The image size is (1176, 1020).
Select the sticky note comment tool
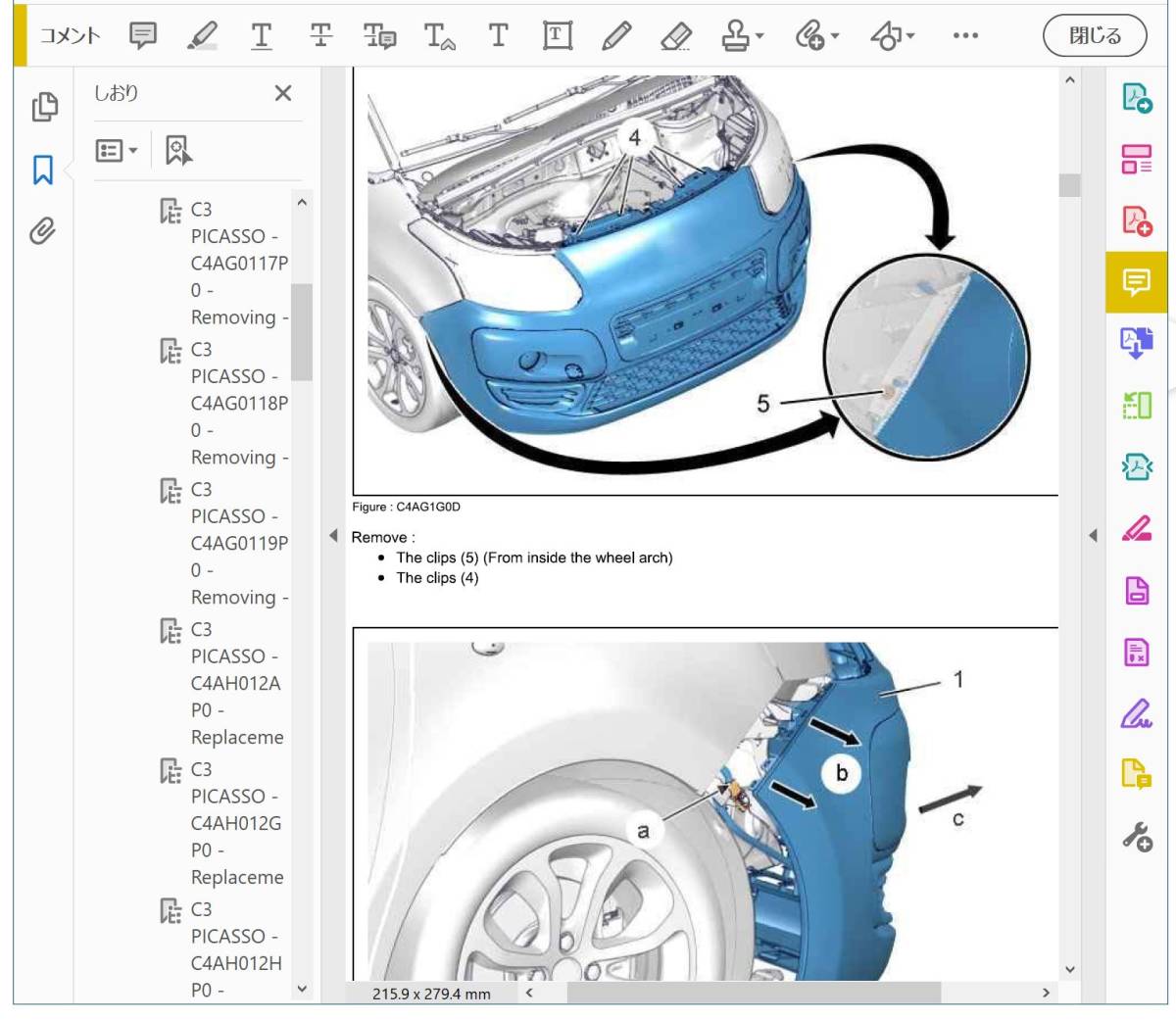[x=143, y=36]
